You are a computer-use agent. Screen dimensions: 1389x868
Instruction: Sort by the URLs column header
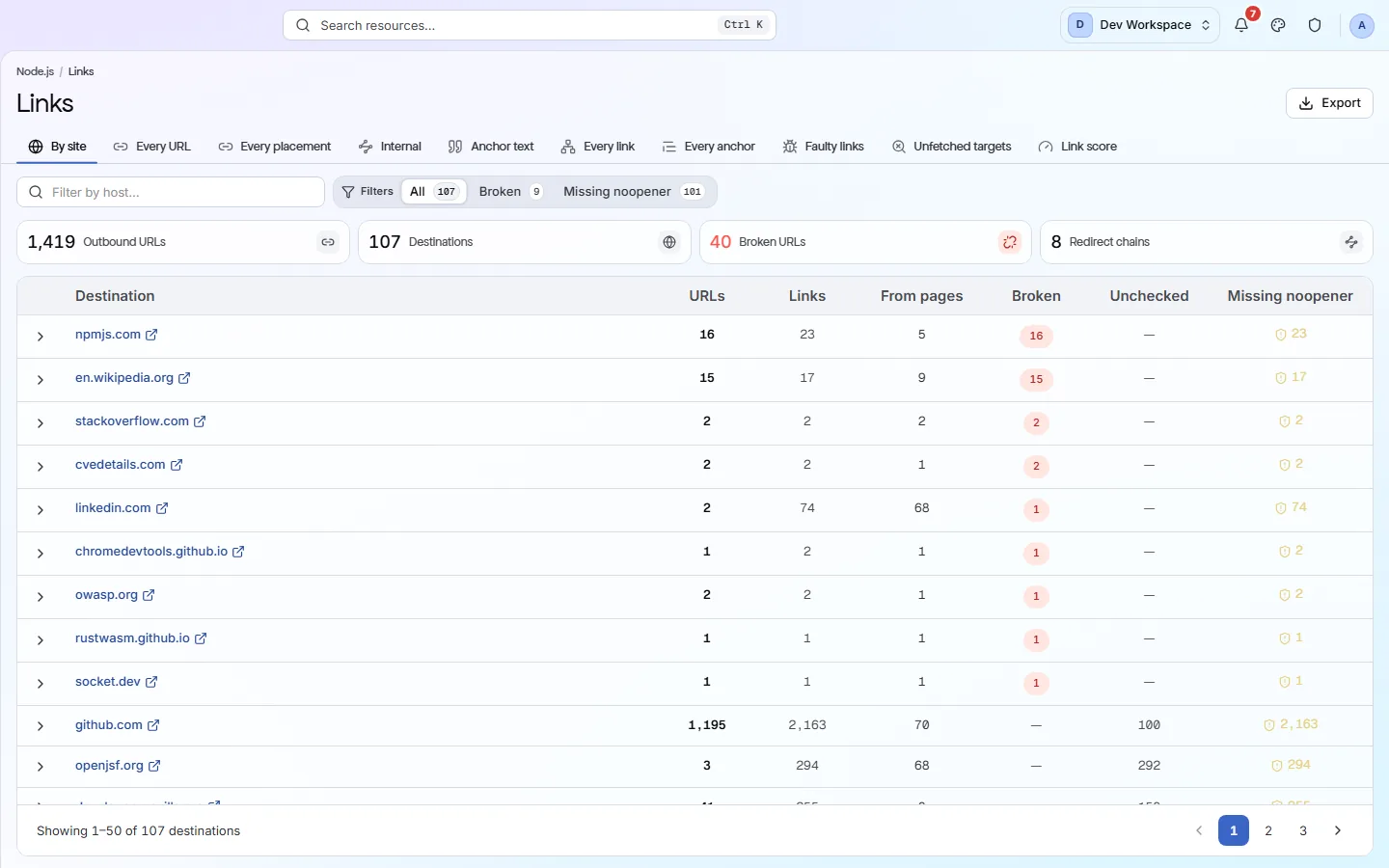[707, 296]
